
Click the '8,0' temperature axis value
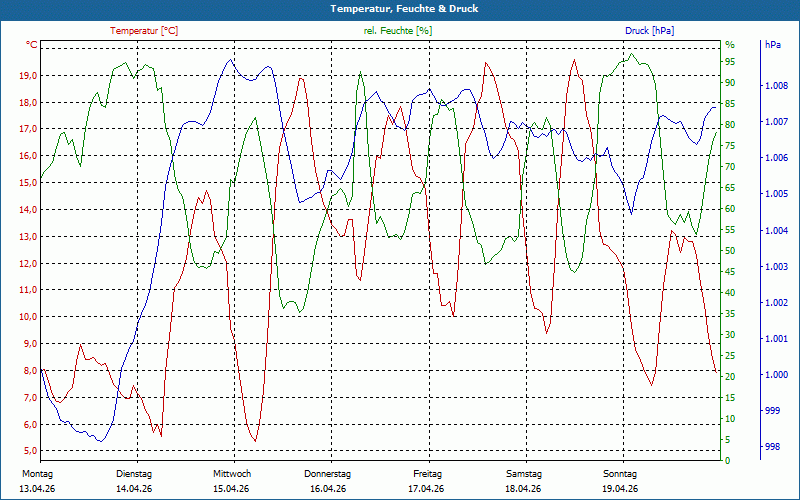click(30, 370)
